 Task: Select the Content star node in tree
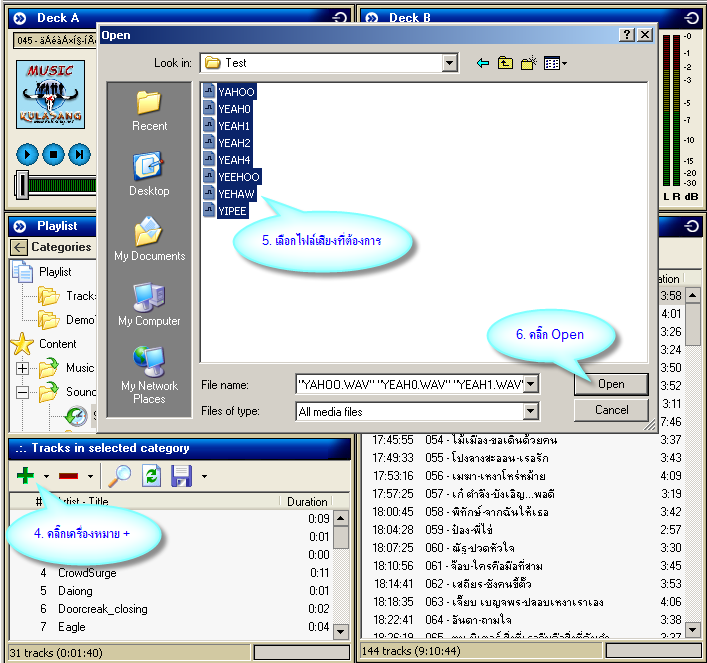coord(58,344)
